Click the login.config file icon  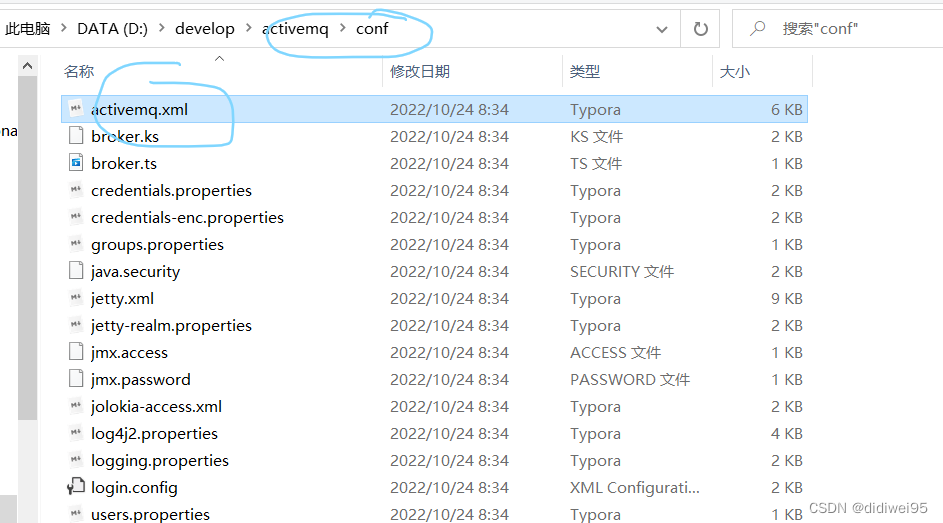point(76,486)
